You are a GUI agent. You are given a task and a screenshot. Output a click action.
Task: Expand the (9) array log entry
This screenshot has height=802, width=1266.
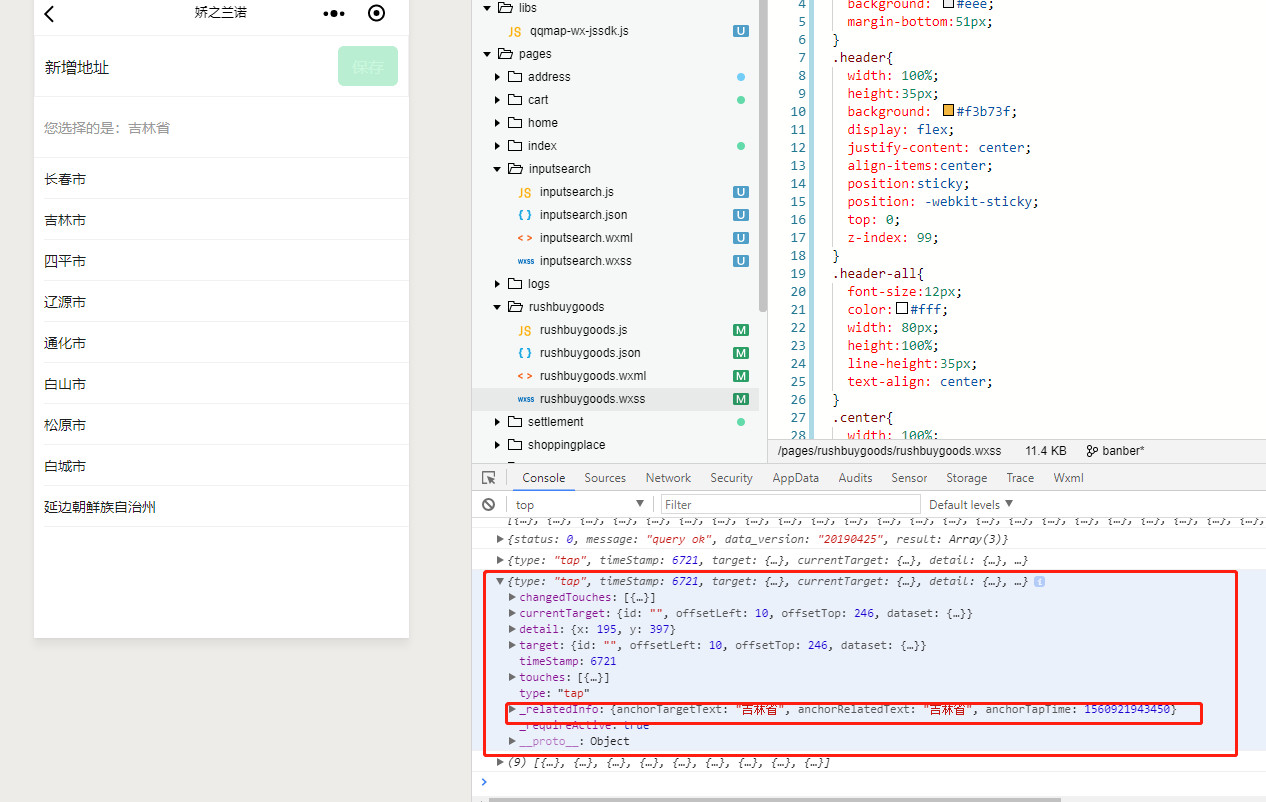click(500, 762)
